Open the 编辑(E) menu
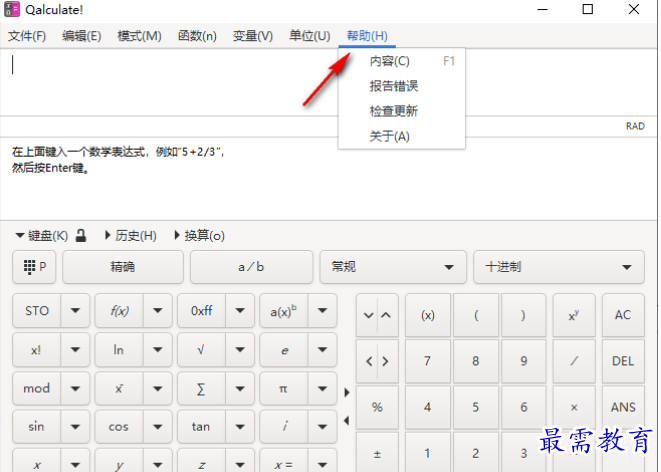Screen dimensions: 661x472 [81, 36]
